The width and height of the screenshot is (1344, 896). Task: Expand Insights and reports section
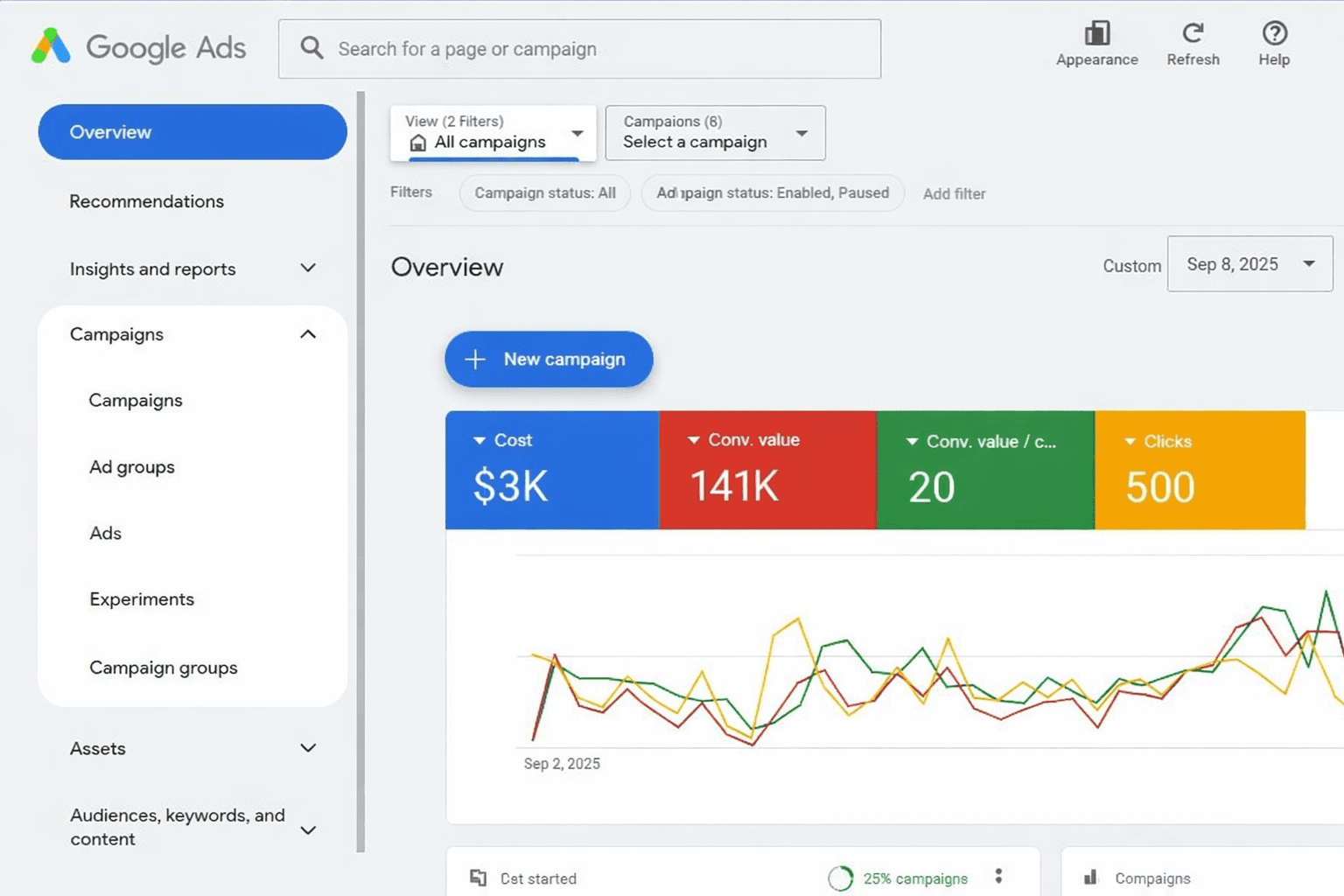[x=307, y=268]
